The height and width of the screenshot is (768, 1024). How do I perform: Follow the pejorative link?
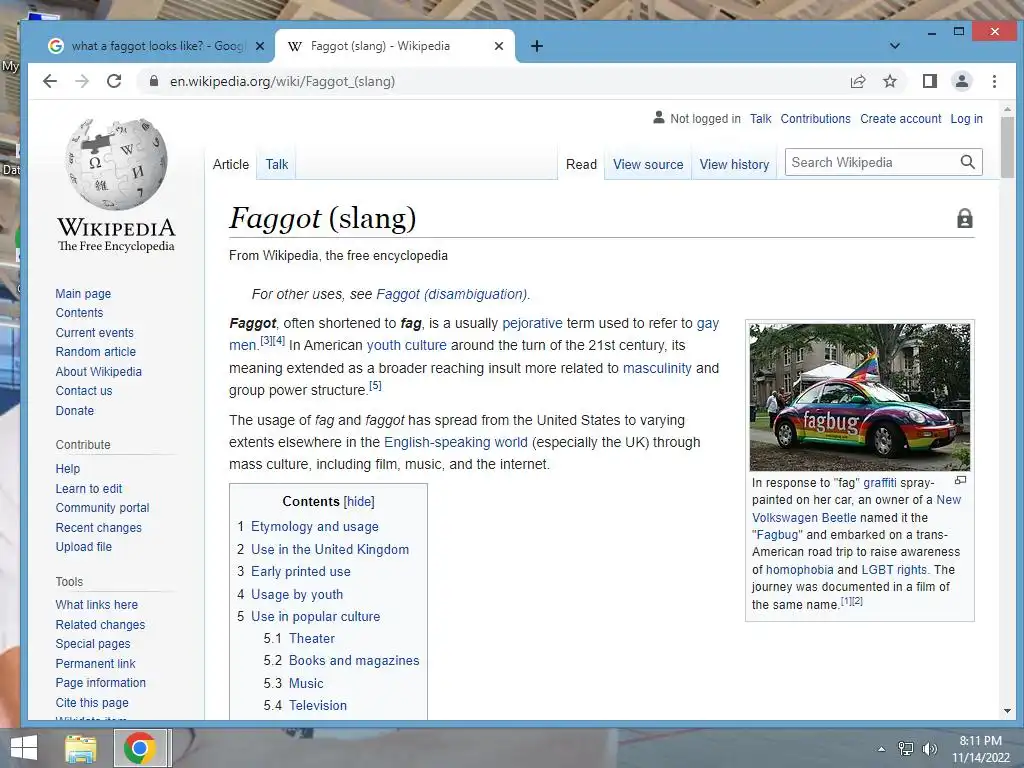point(532,323)
